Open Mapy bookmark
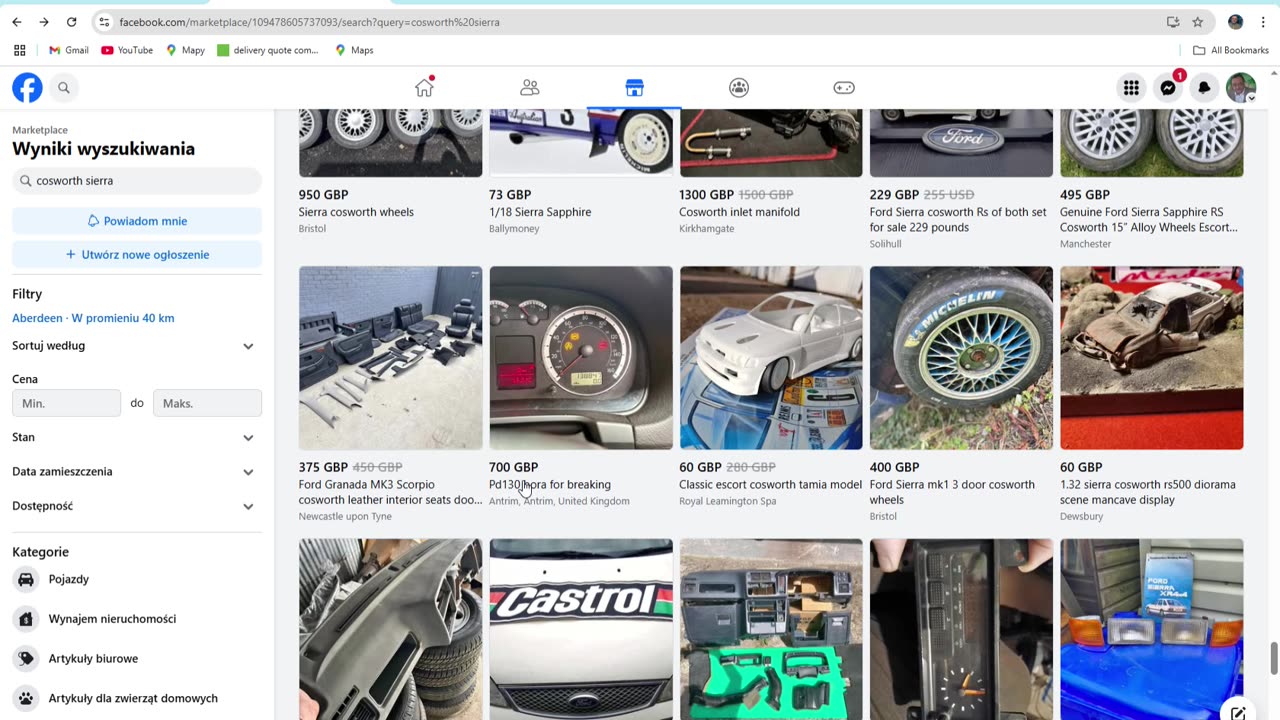This screenshot has height=720, width=1280. tap(185, 50)
